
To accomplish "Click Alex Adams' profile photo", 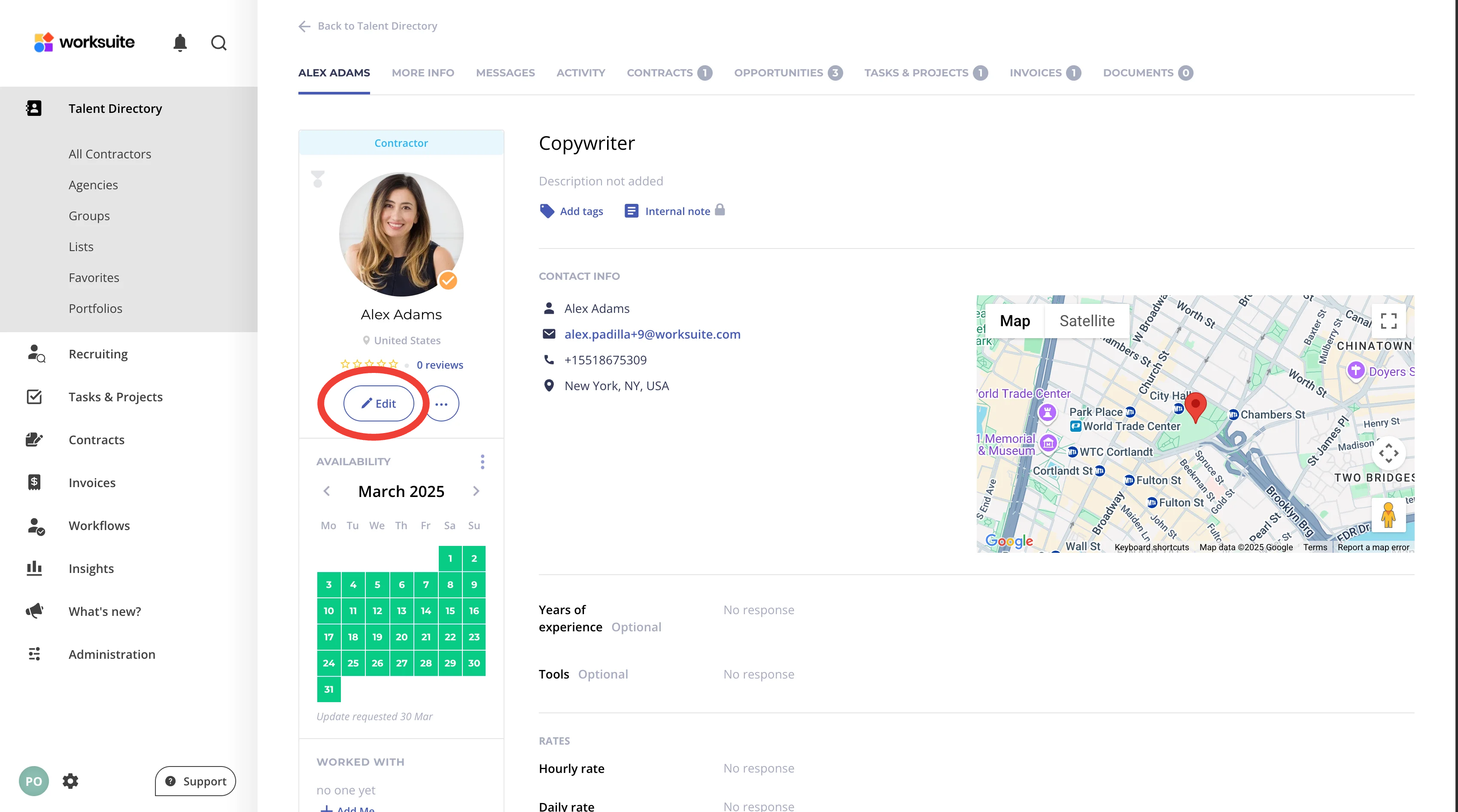I will [x=401, y=234].
